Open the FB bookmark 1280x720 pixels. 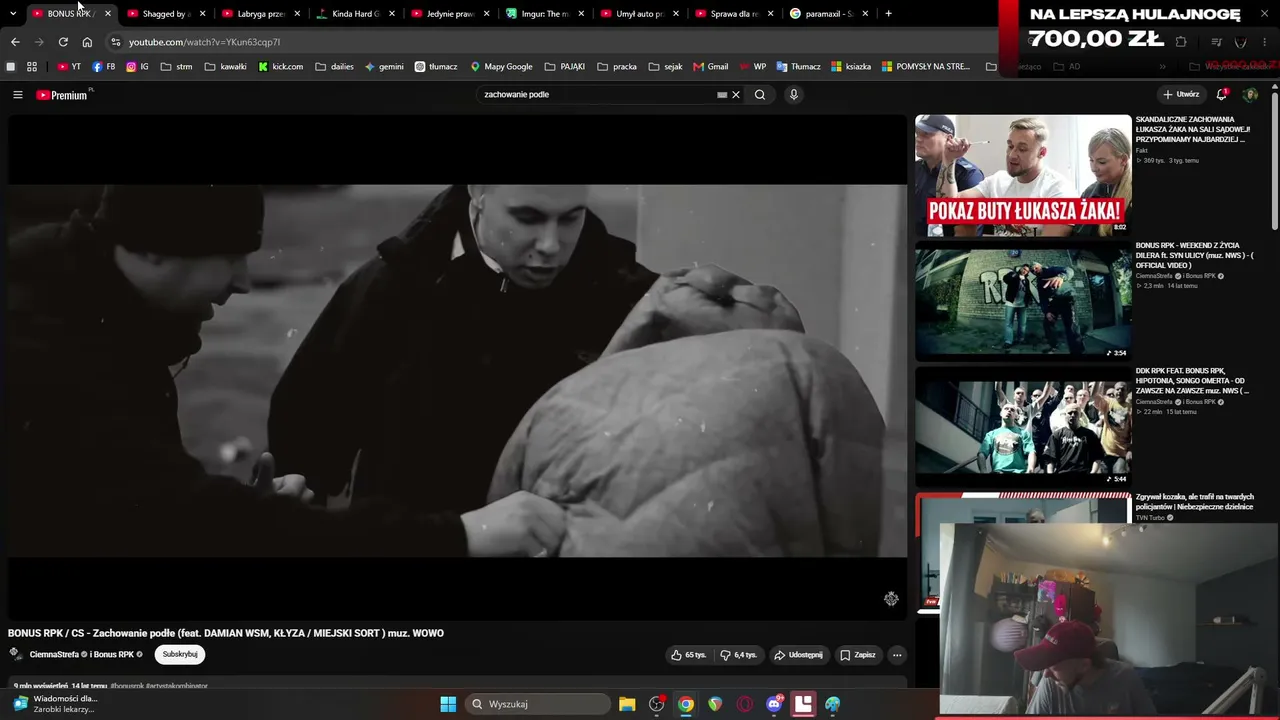pyautogui.click(x=103, y=67)
